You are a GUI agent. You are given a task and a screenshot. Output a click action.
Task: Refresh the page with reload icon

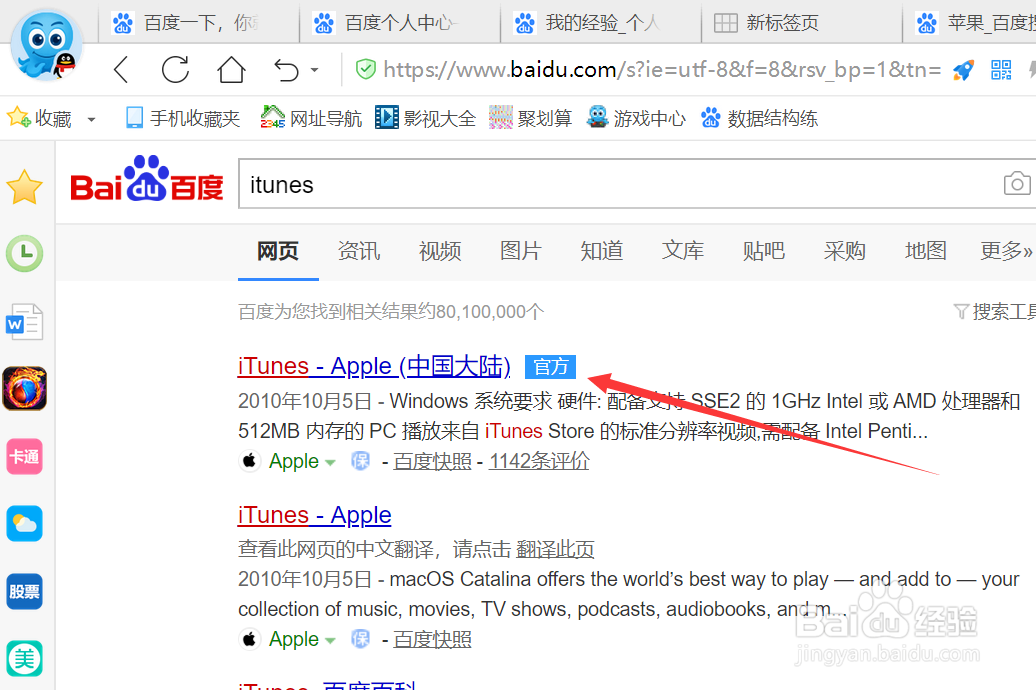[x=175, y=70]
